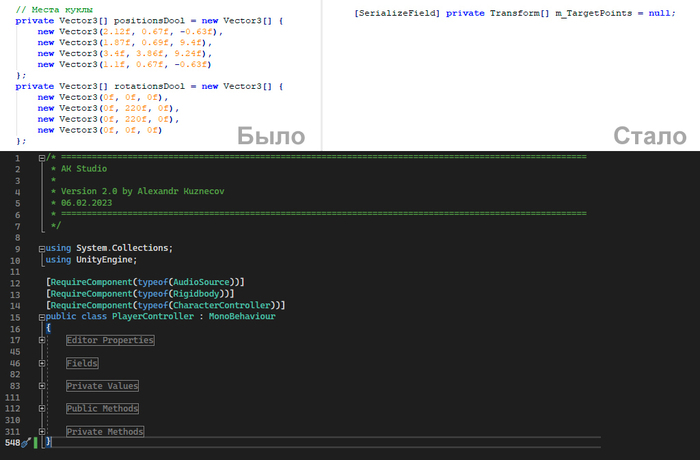Expand the Private Values region
The height and width of the screenshot is (460, 700).
[x=42, y=386]
